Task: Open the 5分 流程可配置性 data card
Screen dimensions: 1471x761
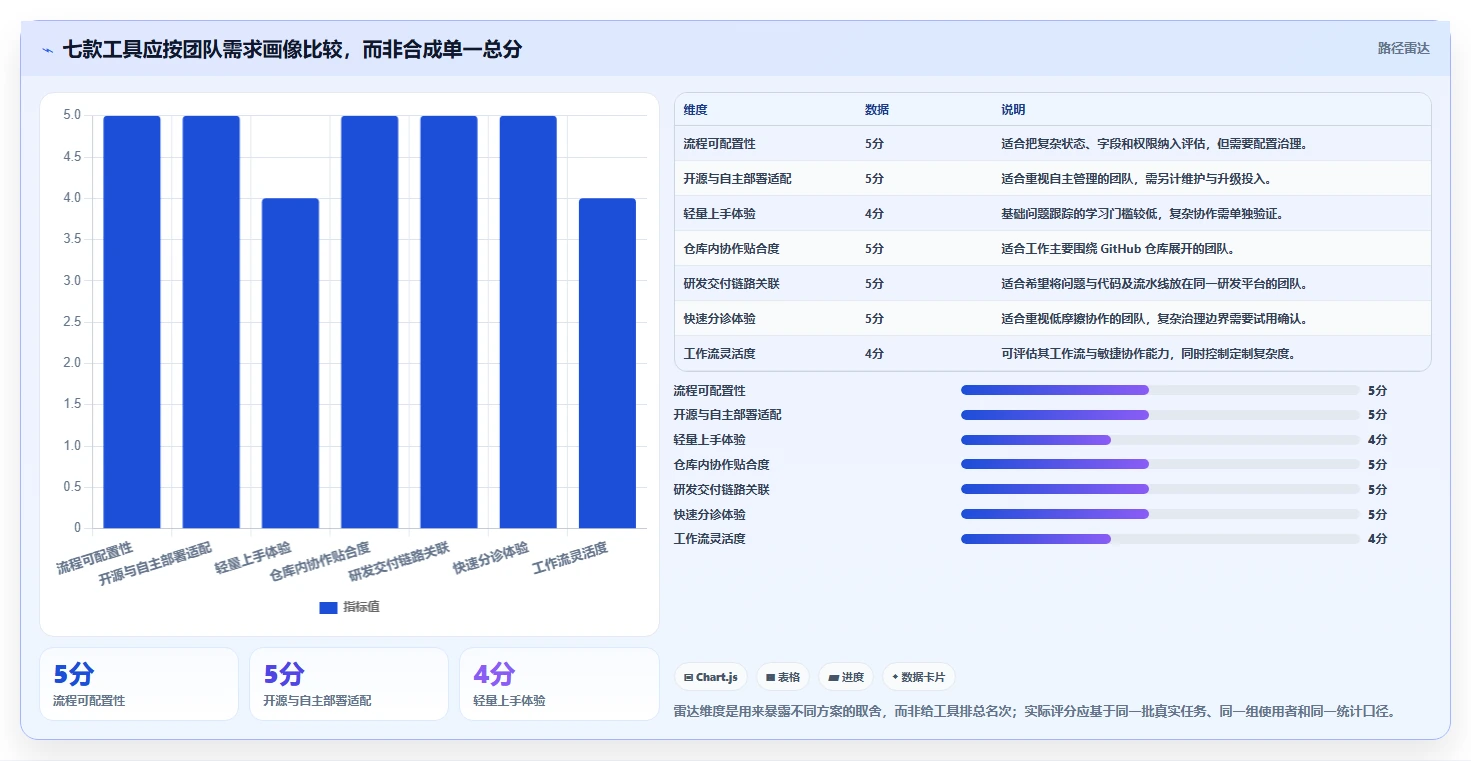Action: 139,684
